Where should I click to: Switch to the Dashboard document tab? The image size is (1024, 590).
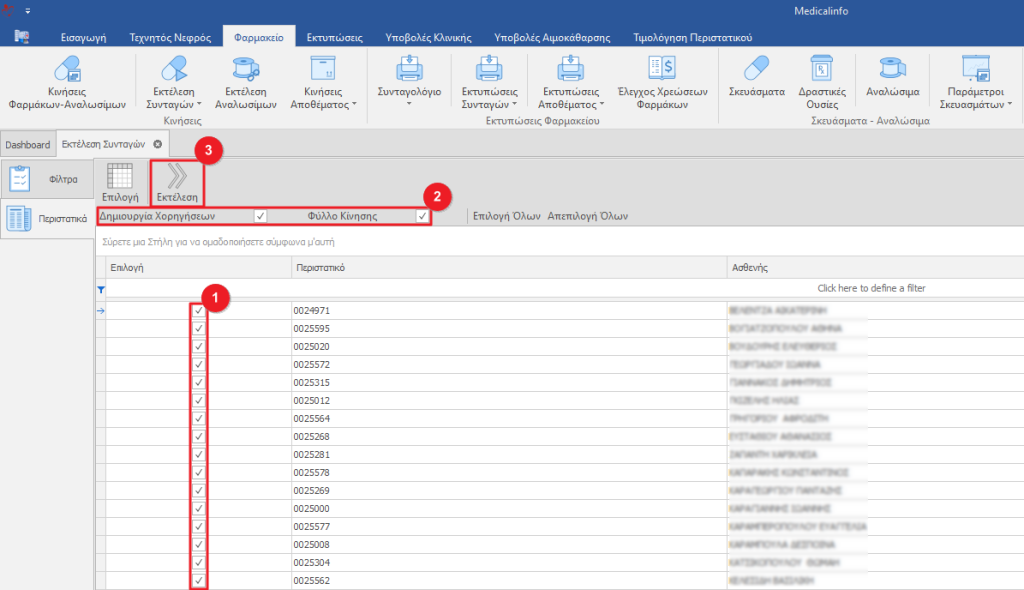coord(27,145)
